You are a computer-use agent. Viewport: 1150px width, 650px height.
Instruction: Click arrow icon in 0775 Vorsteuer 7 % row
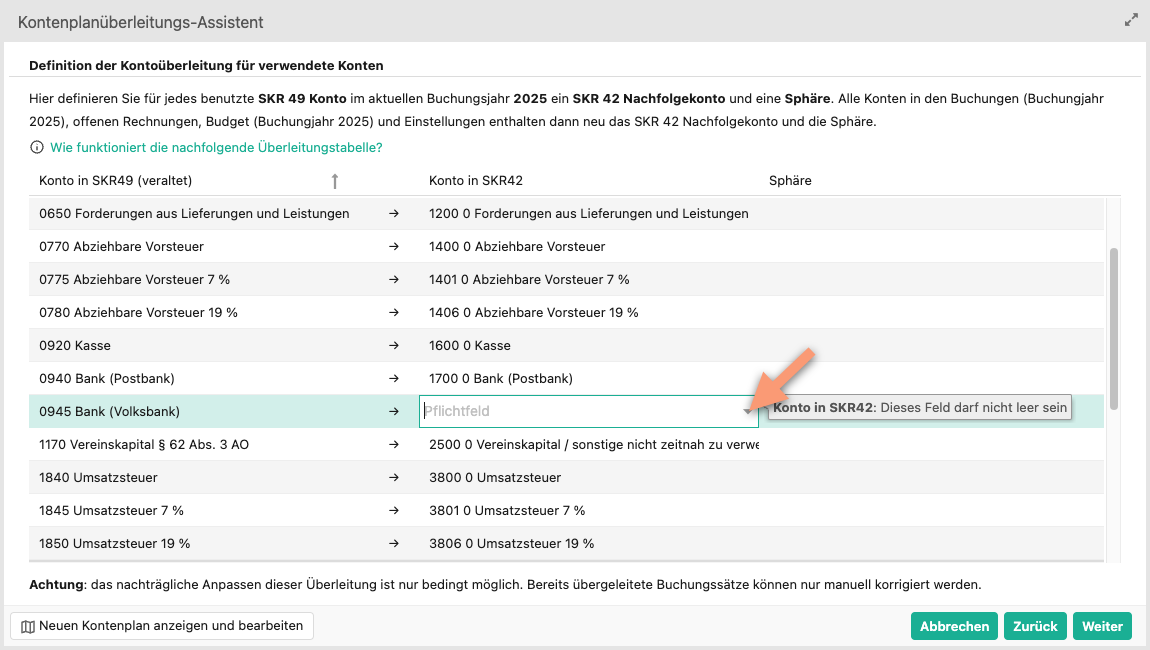coord(394,280)
